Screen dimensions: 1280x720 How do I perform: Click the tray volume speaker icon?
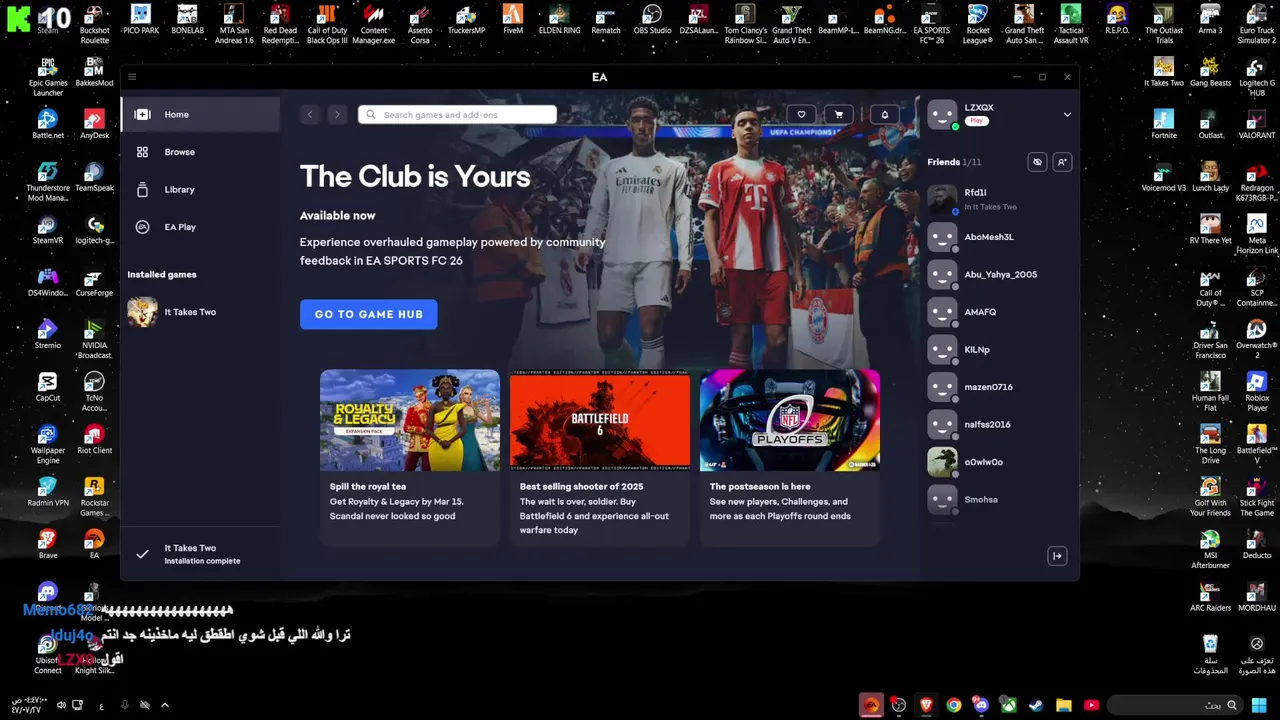coord(61,705)
